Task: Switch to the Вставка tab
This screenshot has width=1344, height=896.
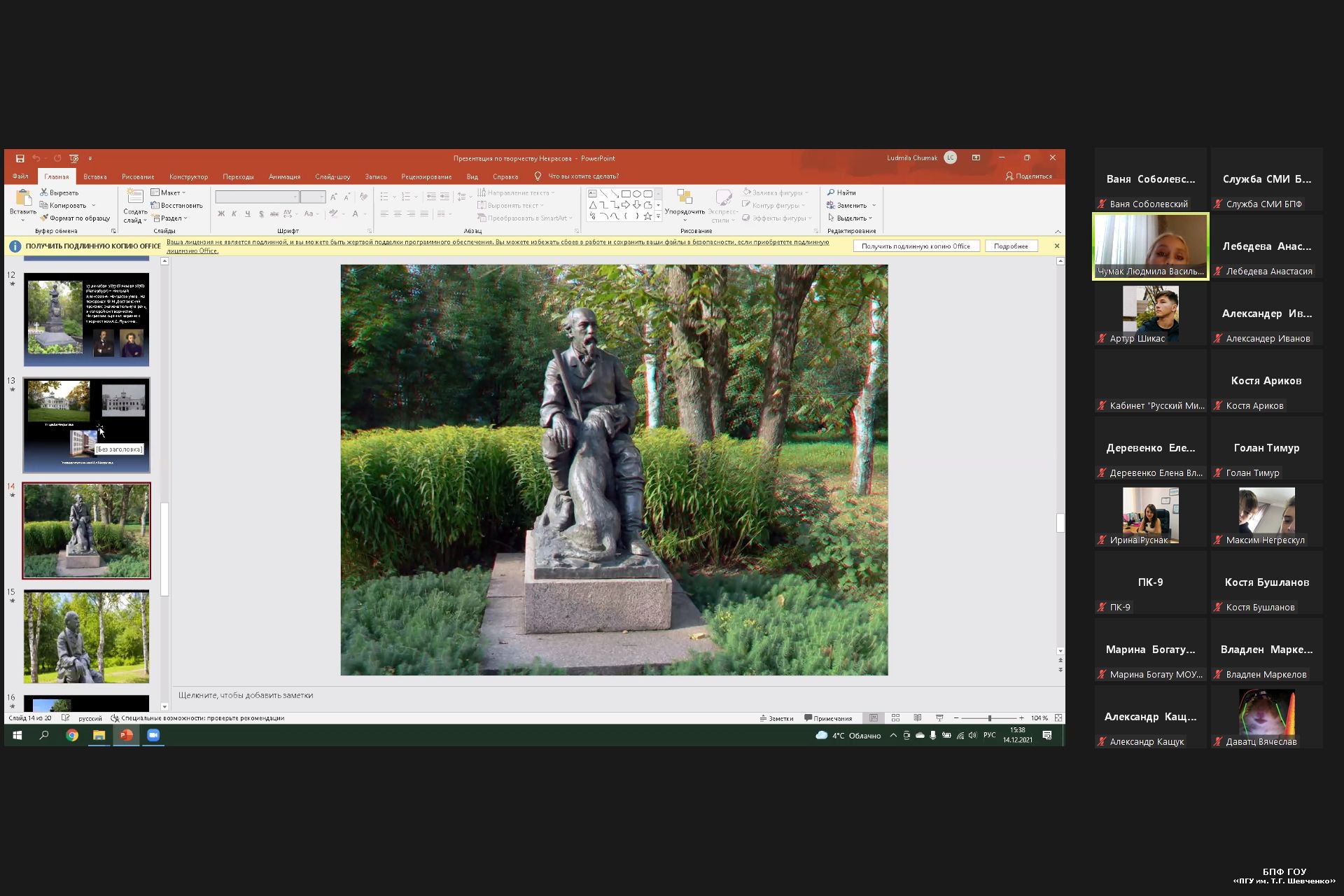Action: point(95,176)
